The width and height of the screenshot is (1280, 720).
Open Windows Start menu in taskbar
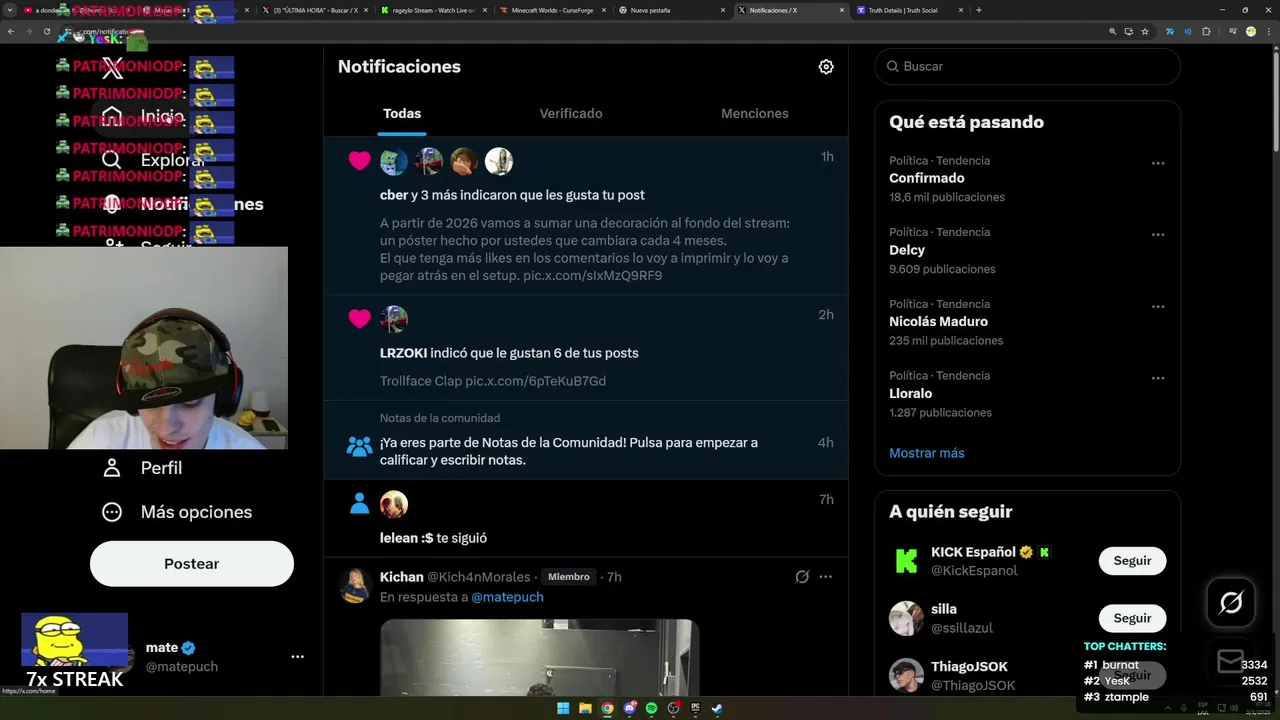point(563,708)
